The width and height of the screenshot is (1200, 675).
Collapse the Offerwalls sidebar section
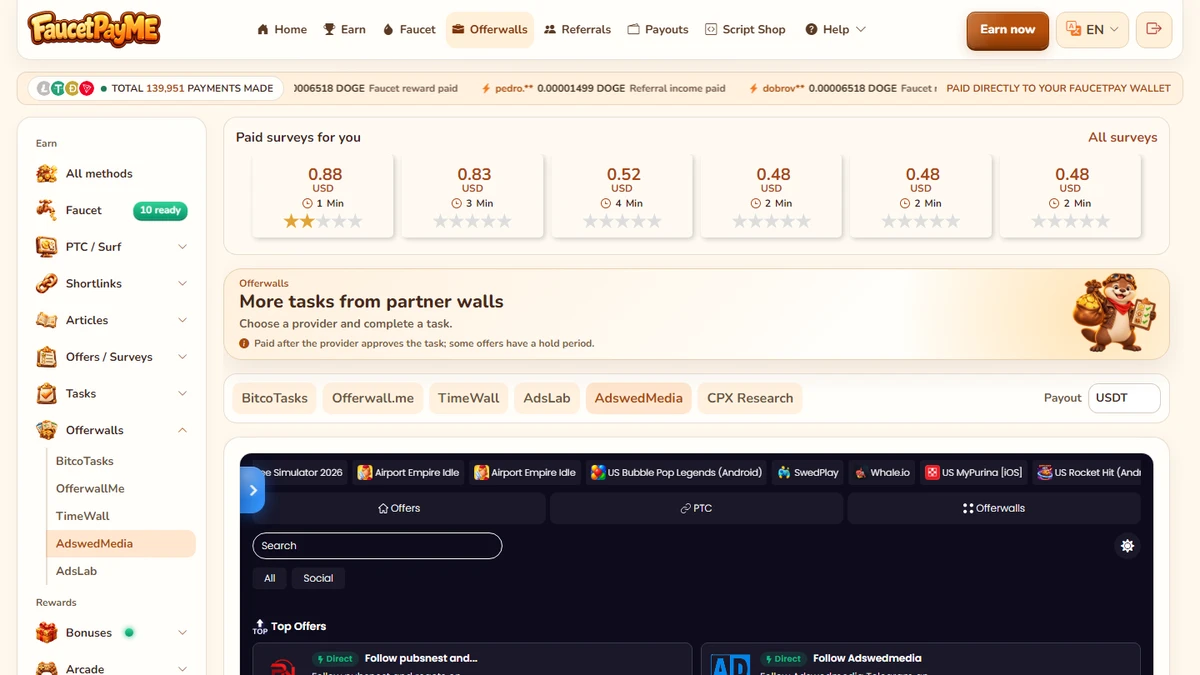click(182, 430)
